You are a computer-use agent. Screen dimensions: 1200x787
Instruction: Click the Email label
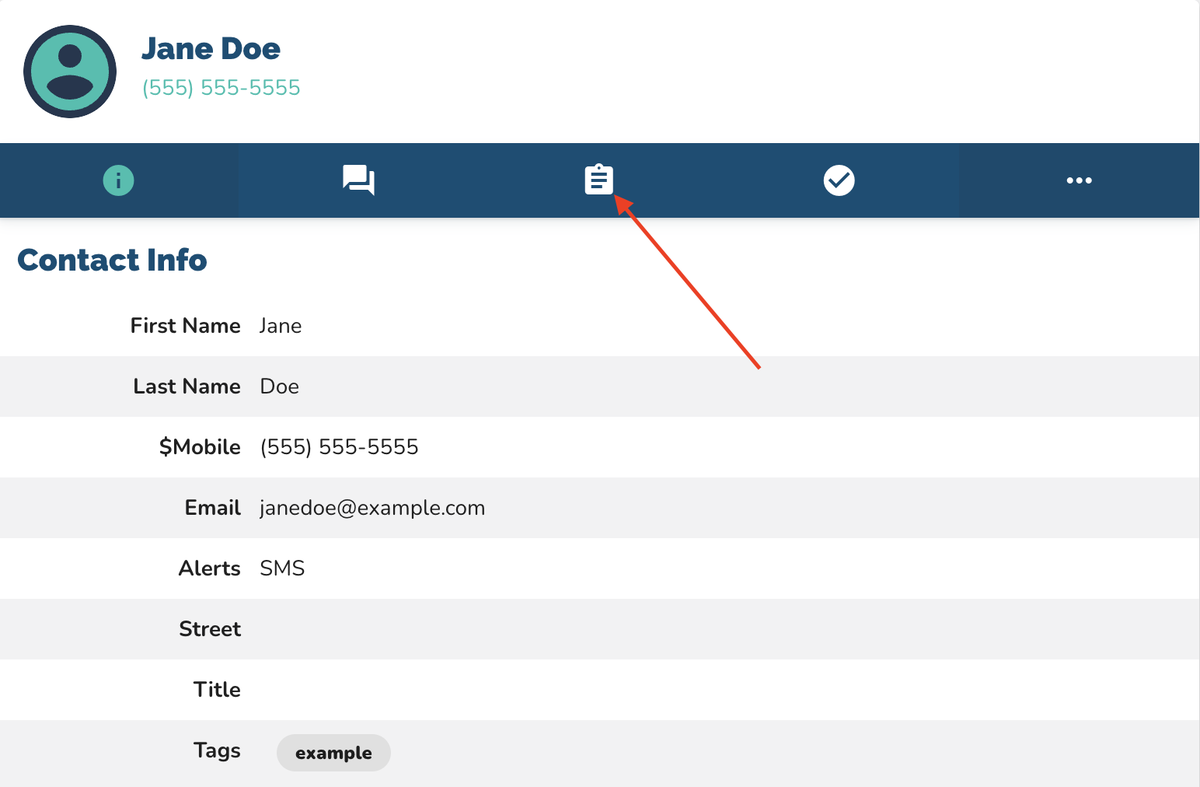coord(213,508)
